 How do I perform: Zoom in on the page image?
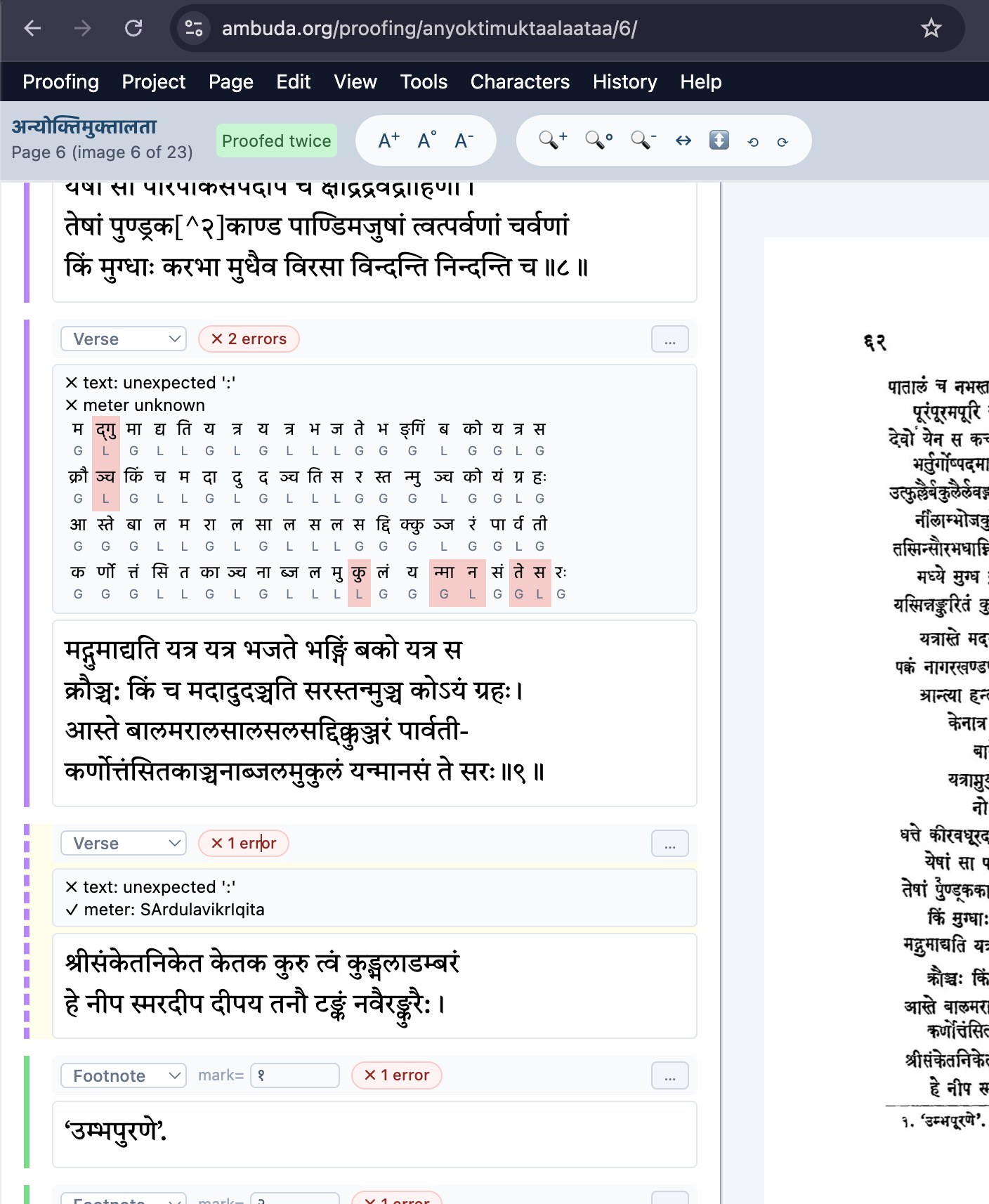point(553,140)
